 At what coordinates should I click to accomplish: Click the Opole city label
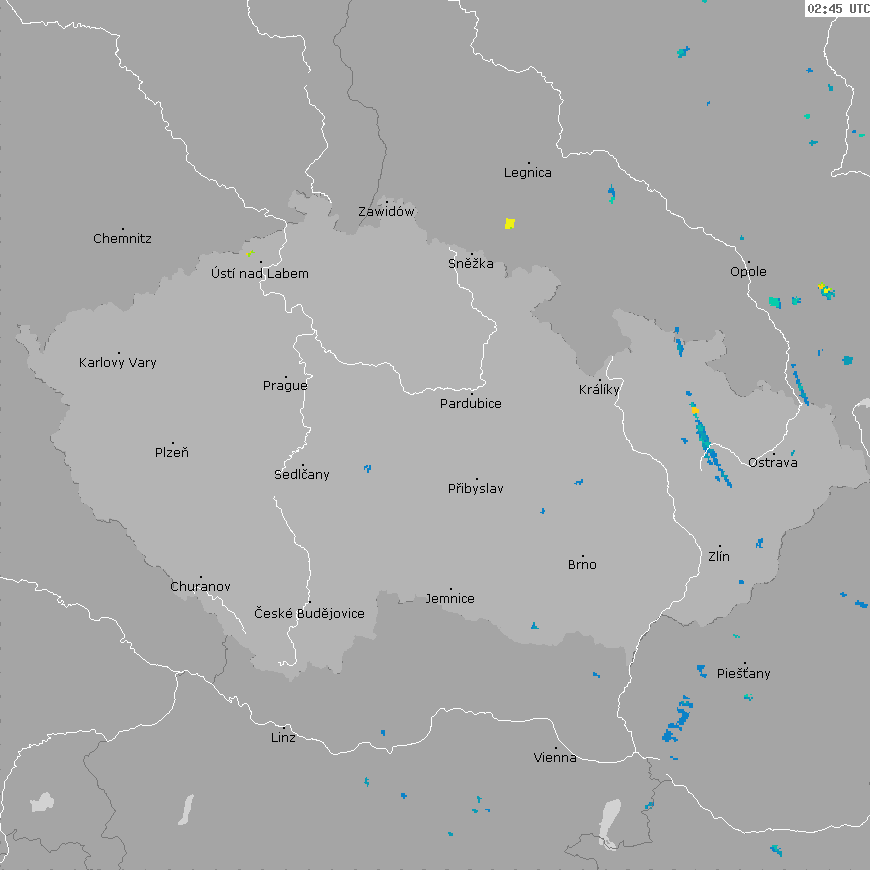[748, 272]
